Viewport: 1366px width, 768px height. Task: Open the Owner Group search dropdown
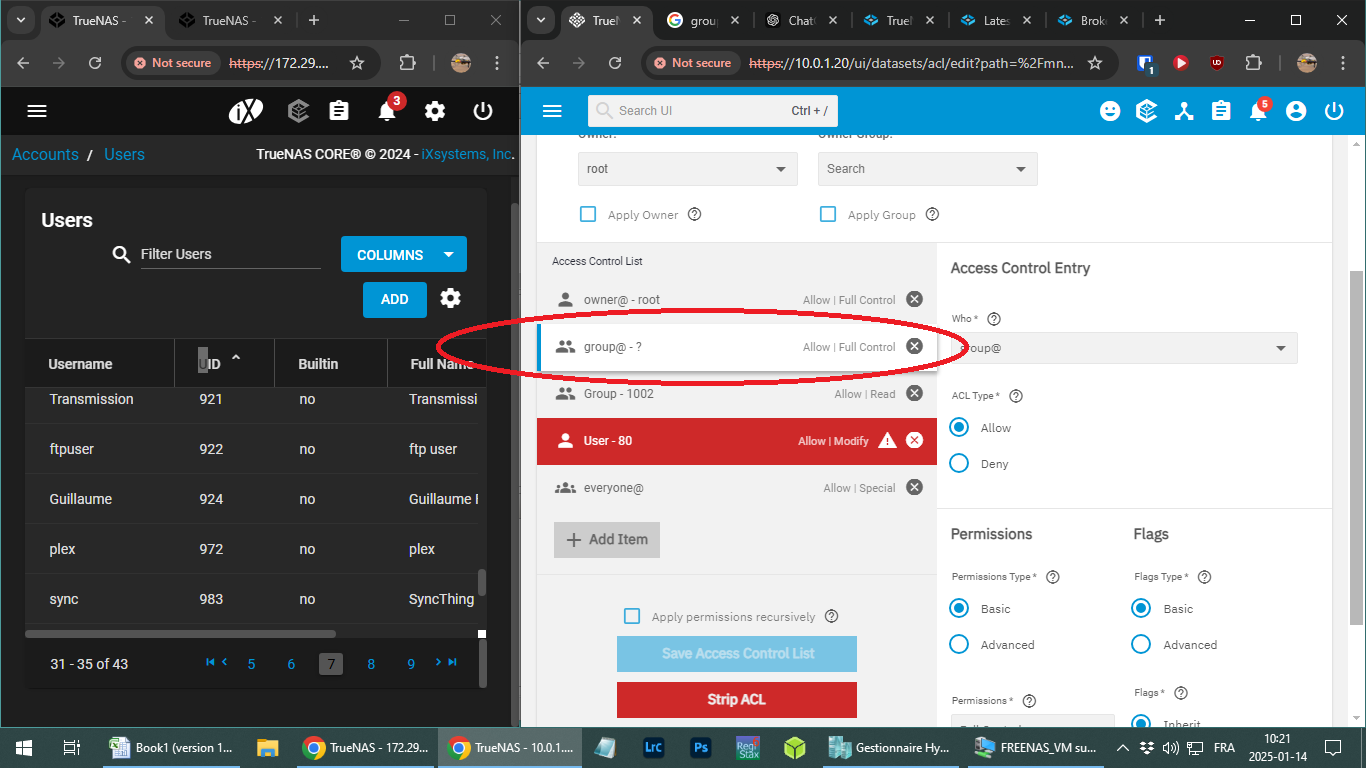928,169
